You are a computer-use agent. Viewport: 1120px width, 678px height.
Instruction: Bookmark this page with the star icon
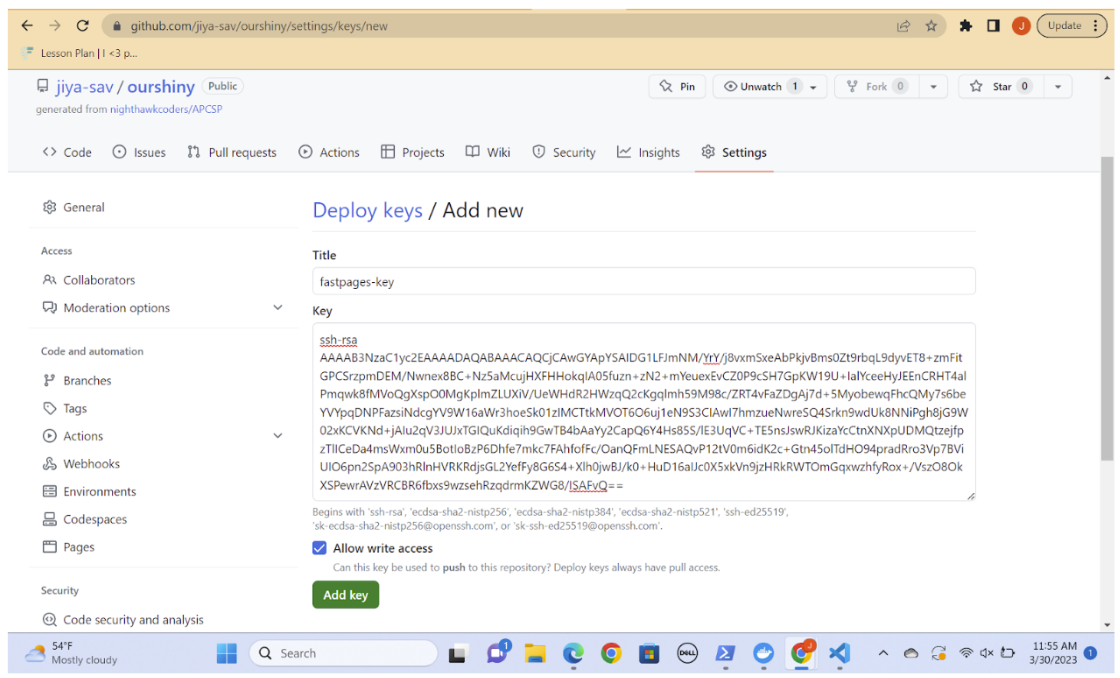point(931,26)
